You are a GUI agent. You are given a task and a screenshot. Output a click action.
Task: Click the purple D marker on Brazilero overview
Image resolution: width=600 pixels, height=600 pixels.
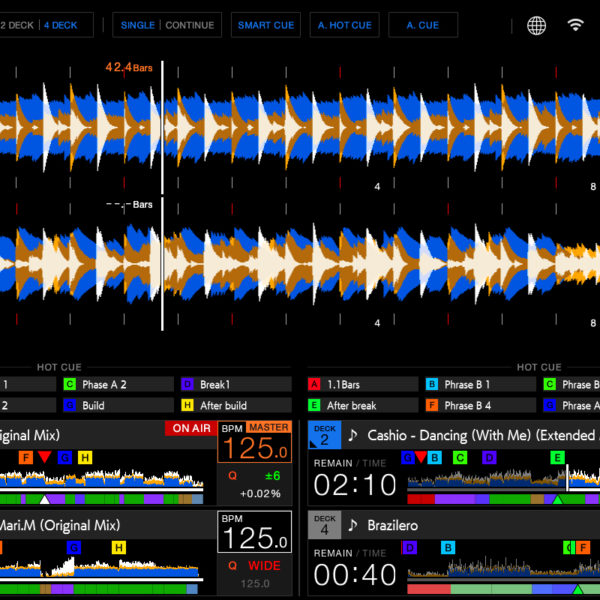409,548
